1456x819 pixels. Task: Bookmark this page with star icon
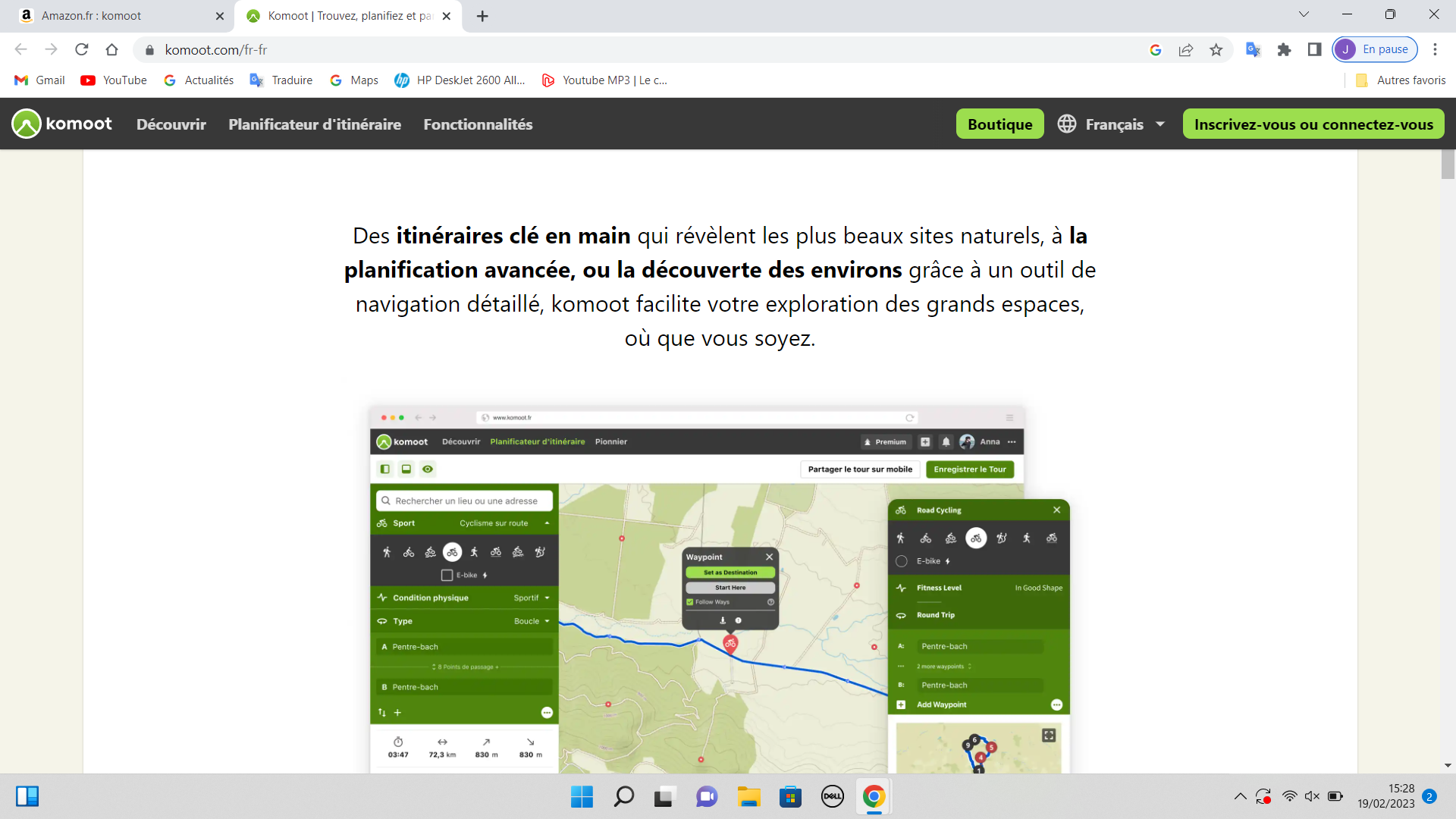coord(1216,50)
